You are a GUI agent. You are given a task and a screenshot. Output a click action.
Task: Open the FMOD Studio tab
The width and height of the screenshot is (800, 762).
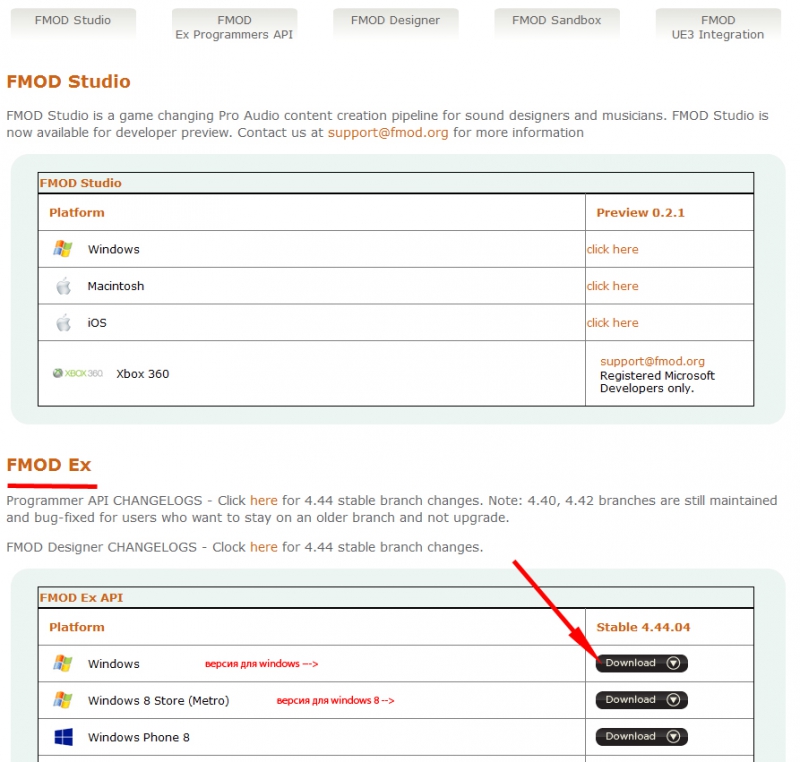[73, 22]
